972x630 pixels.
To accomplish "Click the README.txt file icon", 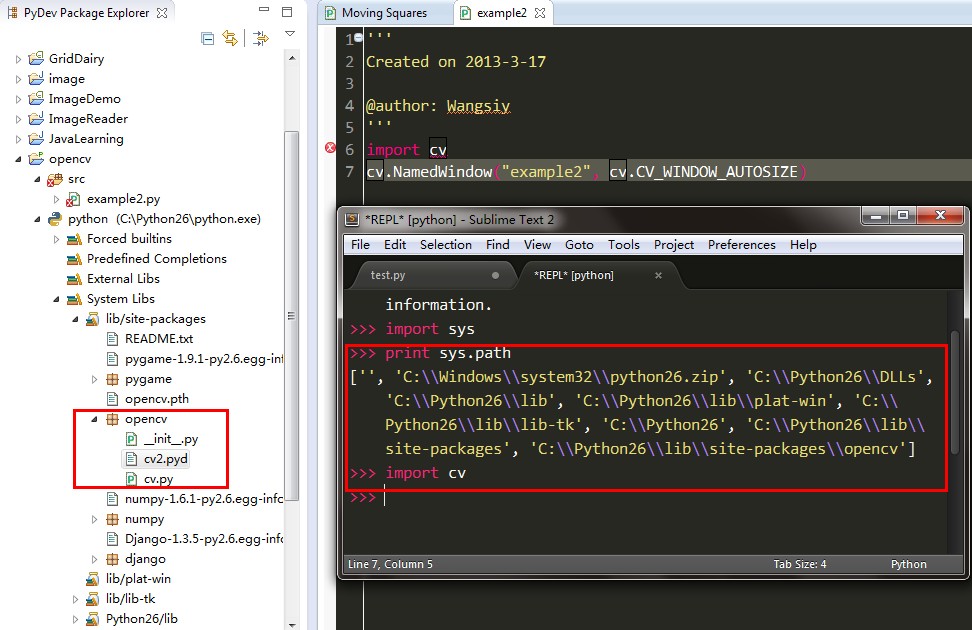I will [x=112, y=338].
